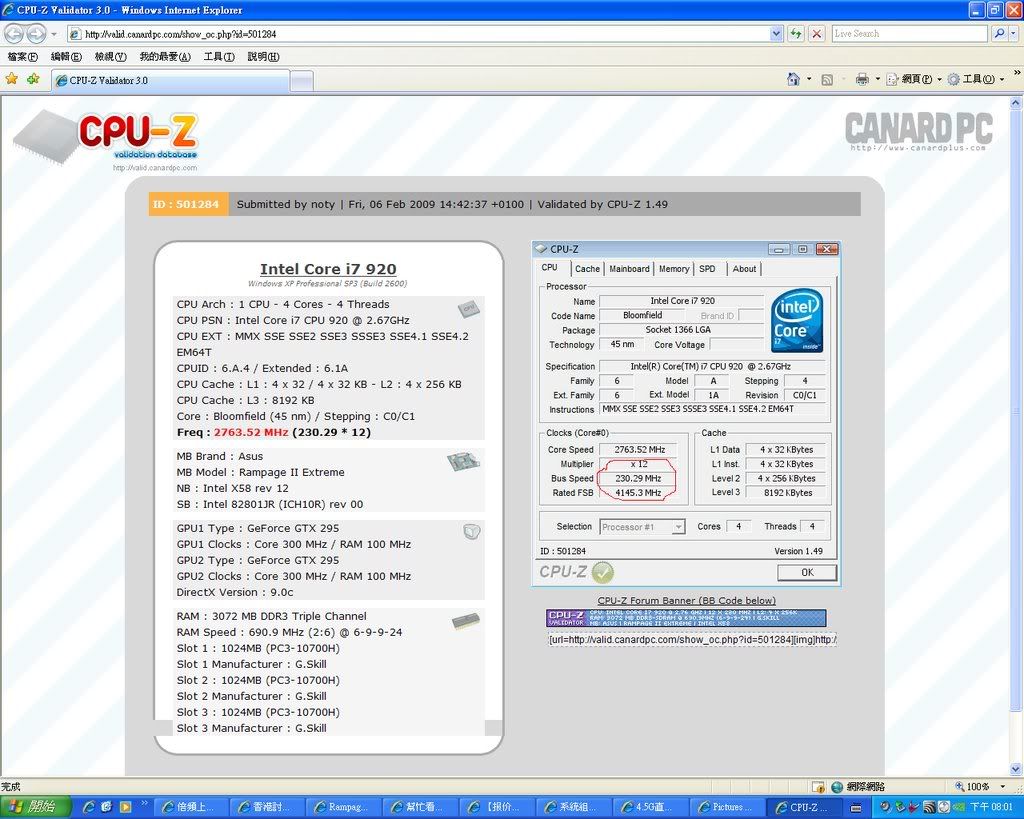Viewport: 1024px width, 819px height.
Task: Open the Home button dropdown arrow
Action: [809, 79]
